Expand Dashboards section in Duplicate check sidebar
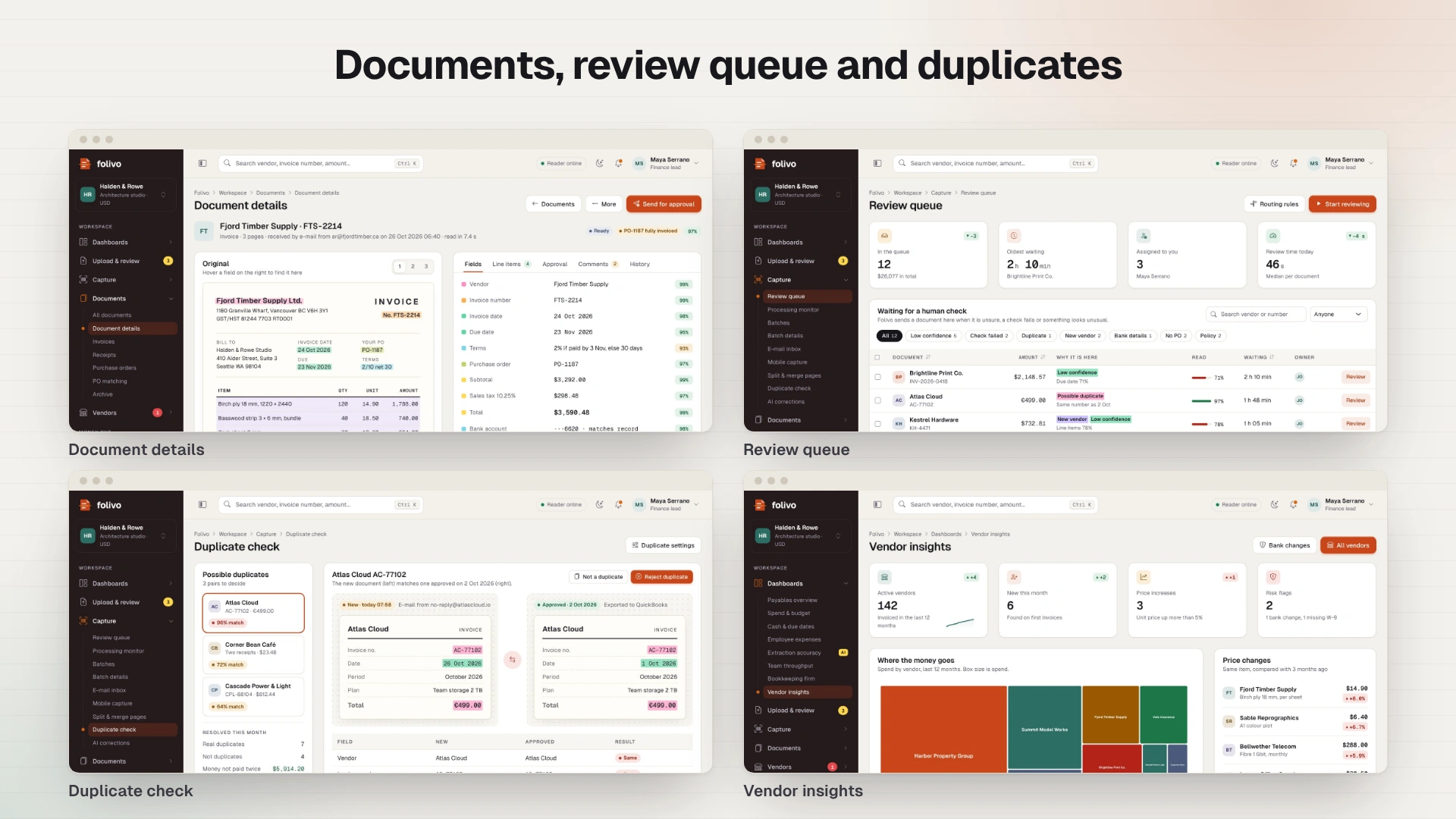 coord(171,583)
